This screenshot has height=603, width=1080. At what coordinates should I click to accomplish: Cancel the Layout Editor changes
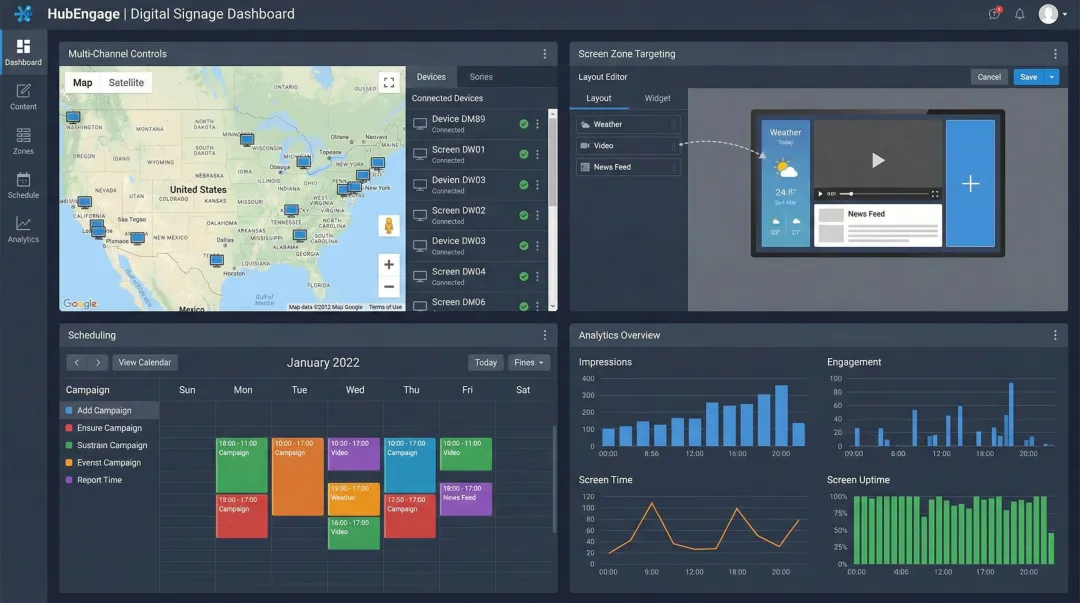pos(989,76)
